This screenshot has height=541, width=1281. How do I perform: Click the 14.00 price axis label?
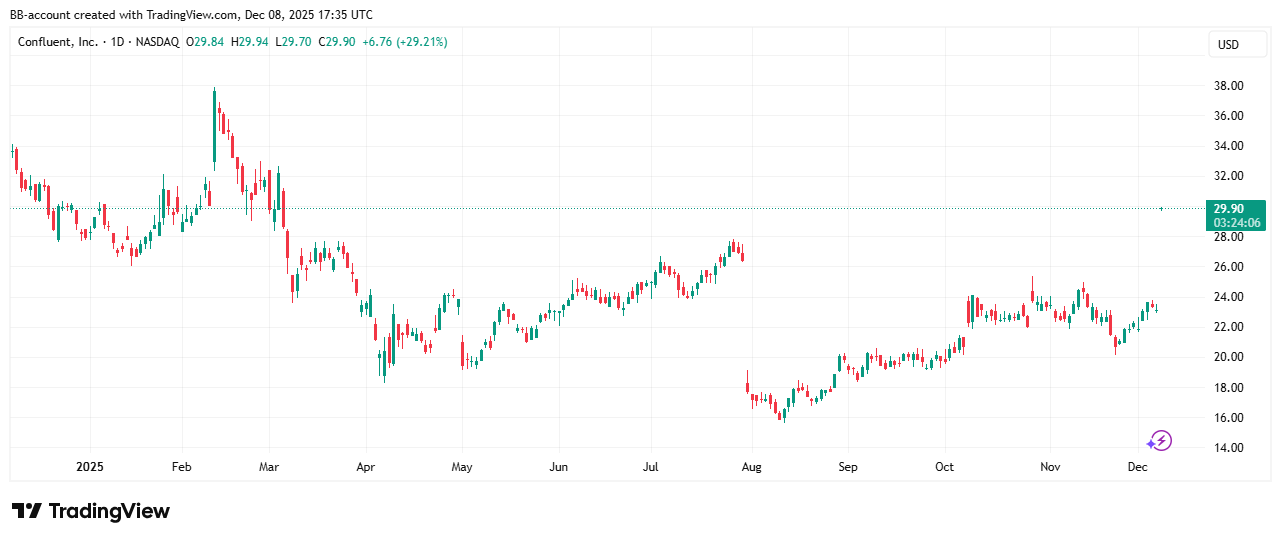(1227, 448)
